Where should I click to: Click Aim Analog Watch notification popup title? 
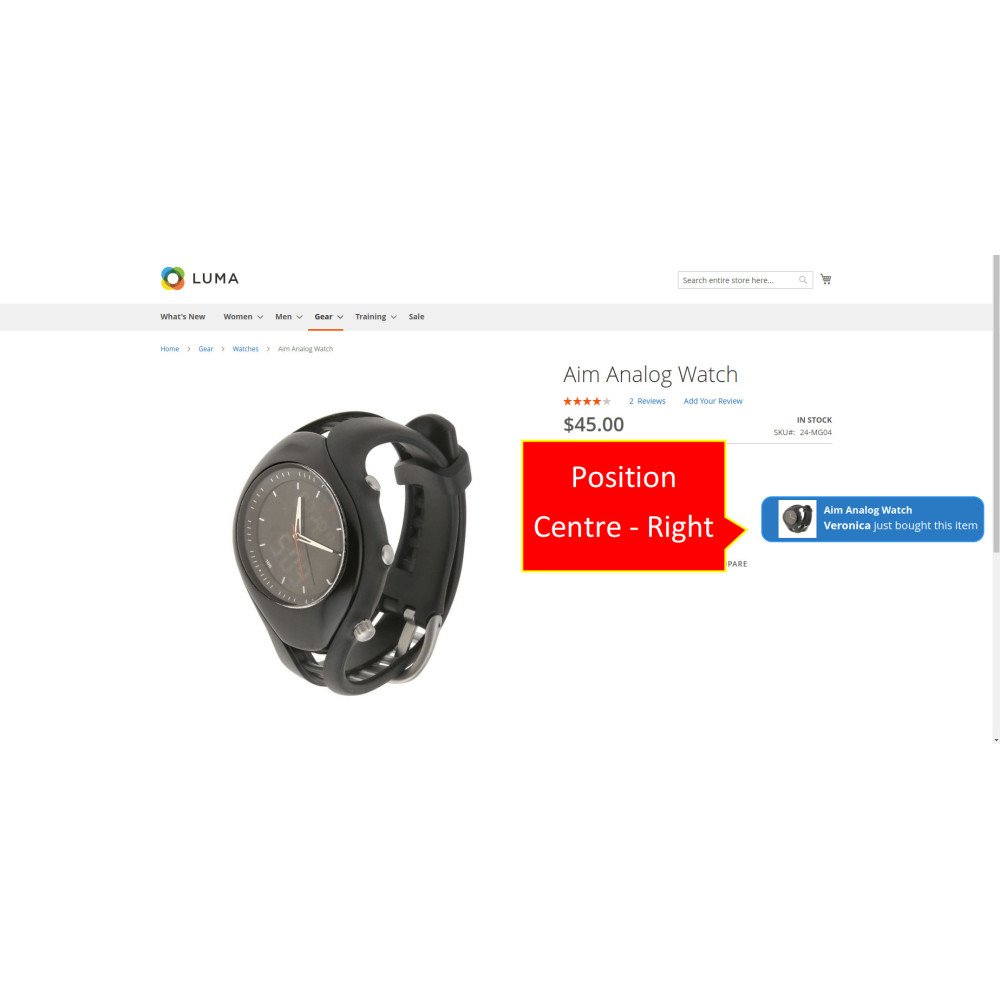[x=867, y=510]
